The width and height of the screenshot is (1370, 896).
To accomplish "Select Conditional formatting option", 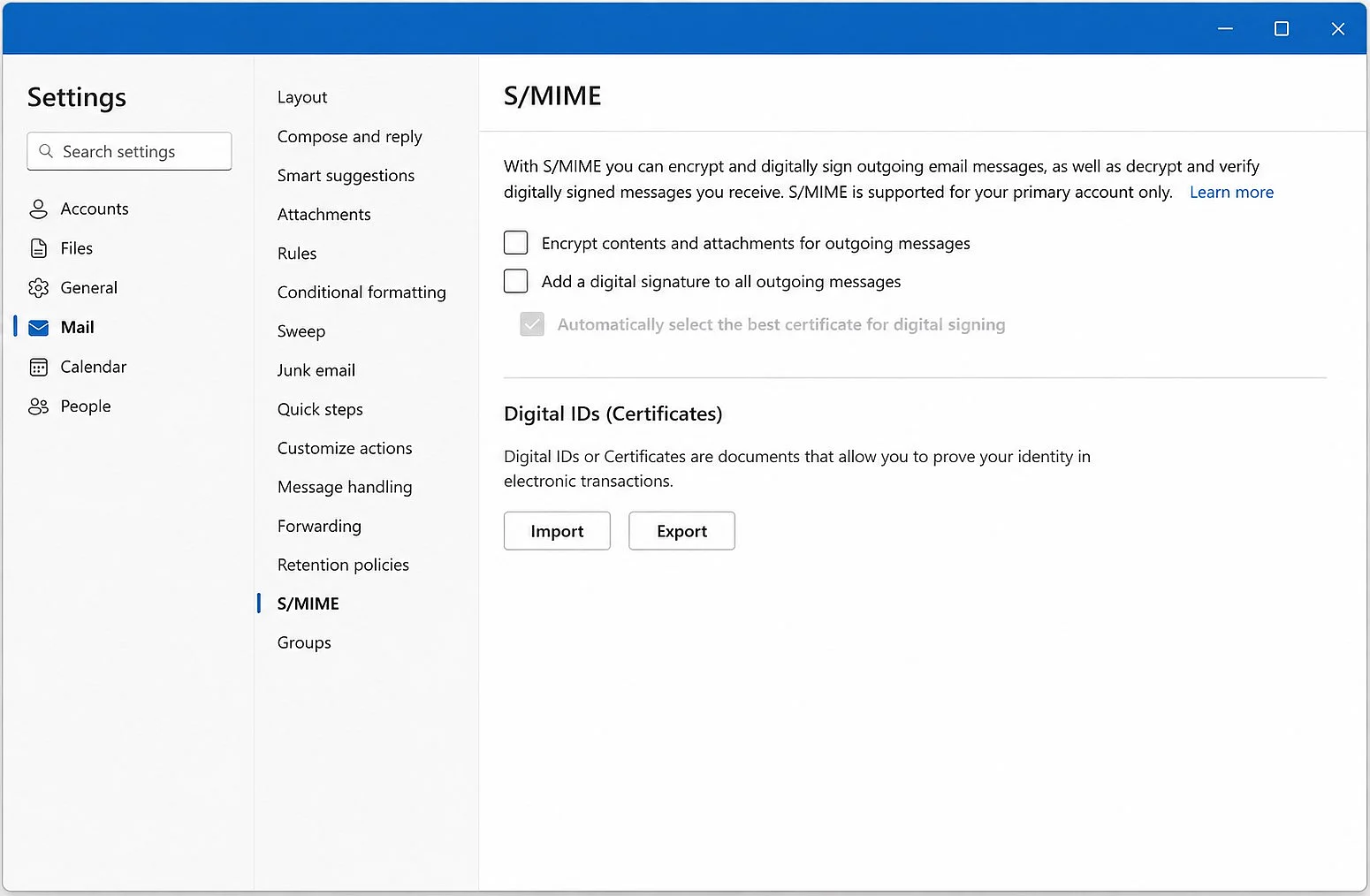I will point(362,292).
